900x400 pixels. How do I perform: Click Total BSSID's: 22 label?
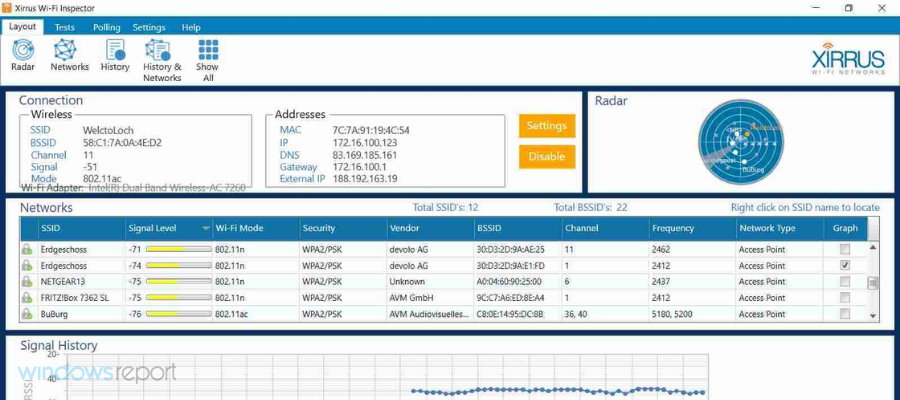(x=591, y=208)
